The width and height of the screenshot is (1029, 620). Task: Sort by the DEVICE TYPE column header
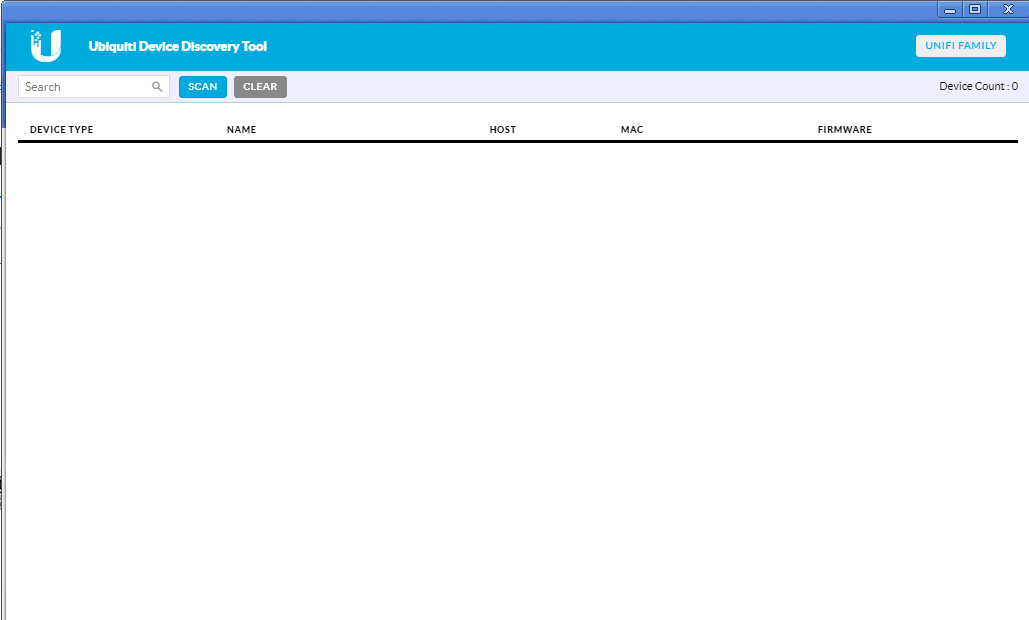[x=61, y=130]
